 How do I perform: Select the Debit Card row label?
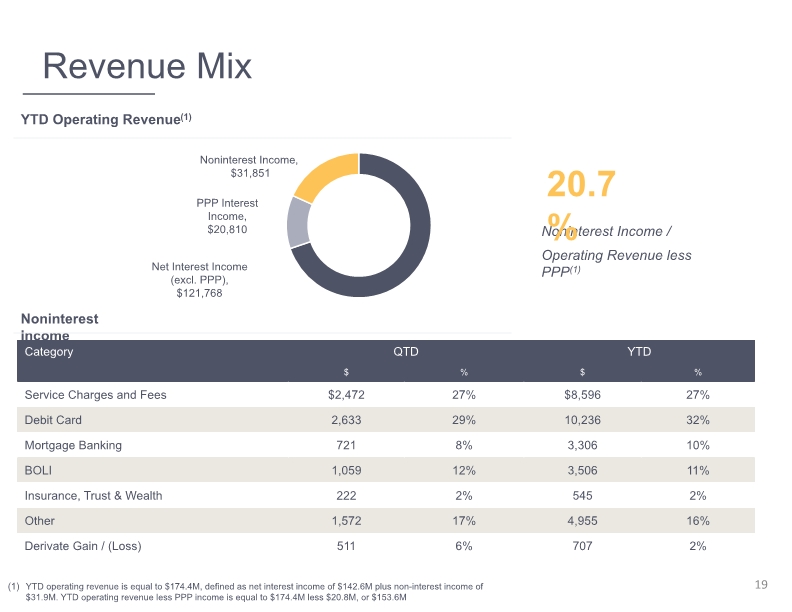coord(53,420)
